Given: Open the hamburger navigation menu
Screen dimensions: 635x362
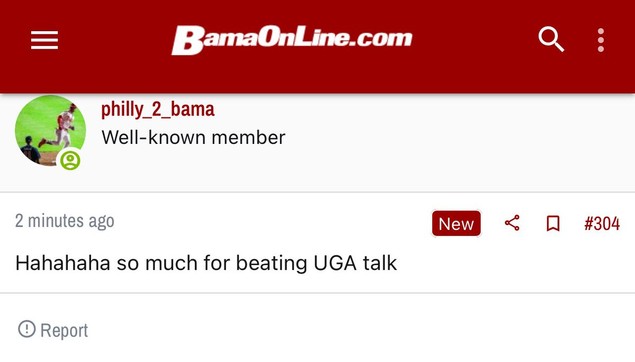Looking at the screenshot, I should [45, 40].
